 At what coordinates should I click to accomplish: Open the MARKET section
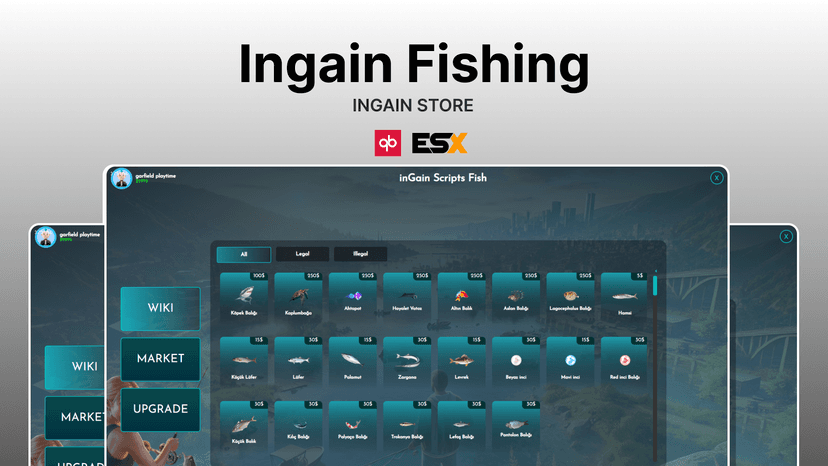coord(161,359)
